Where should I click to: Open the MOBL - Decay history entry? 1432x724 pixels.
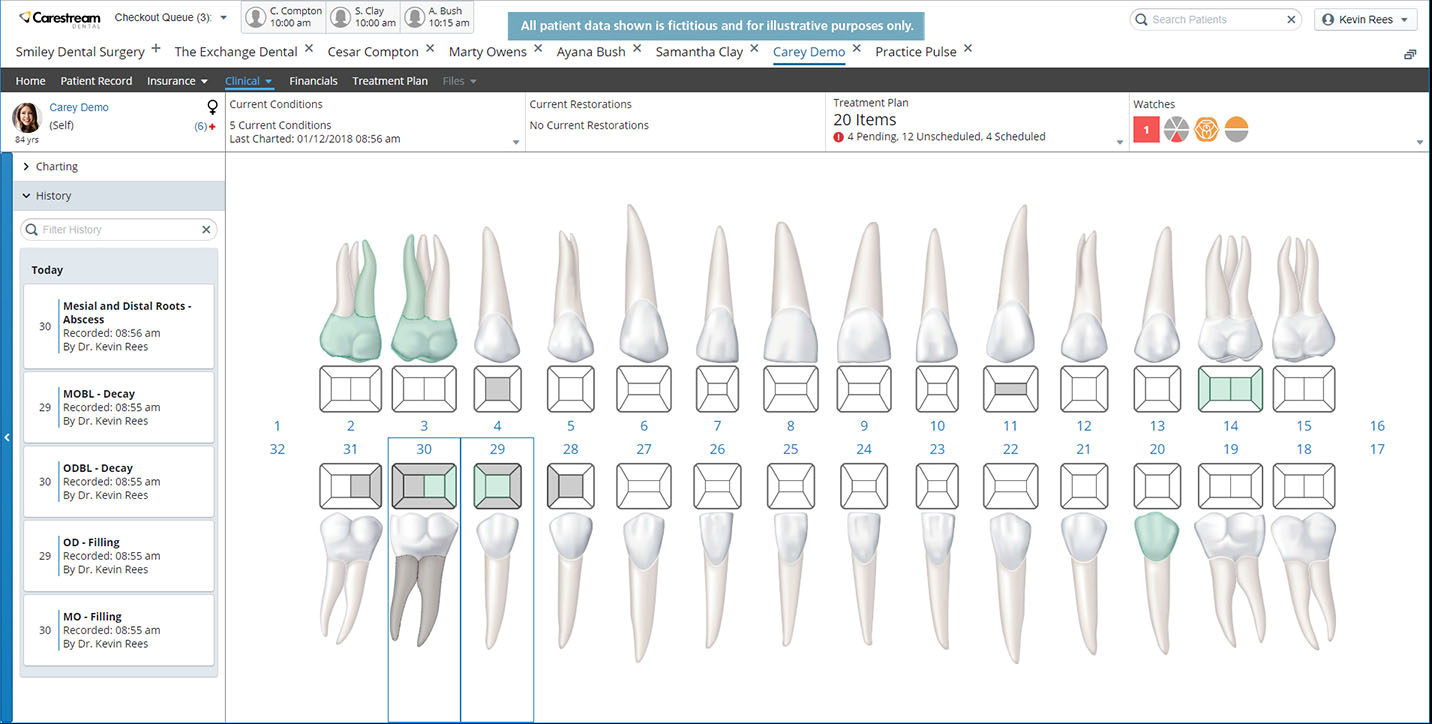pyautogui.click(x=119, y=407)
